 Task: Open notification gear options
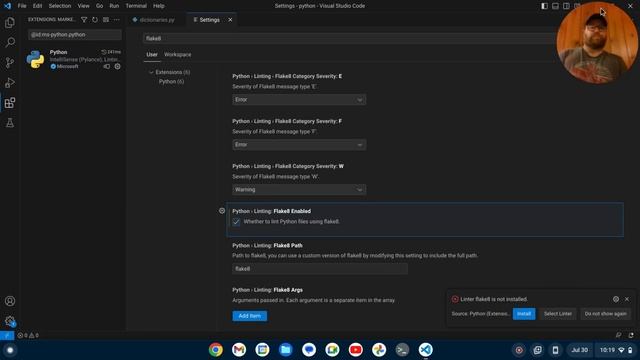[616, 299]
